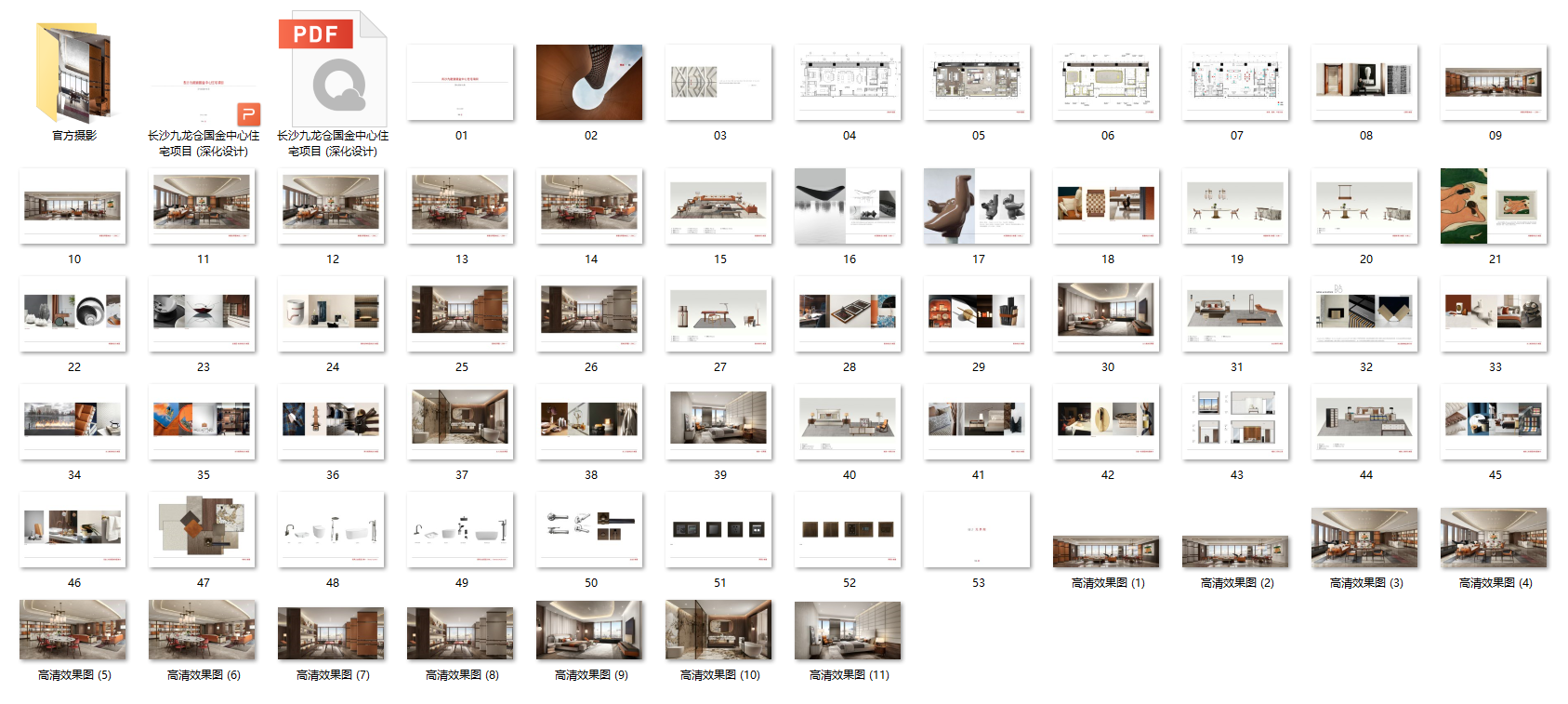Select image 07 floor plan thumbnail

click(x=1235, y=83)
